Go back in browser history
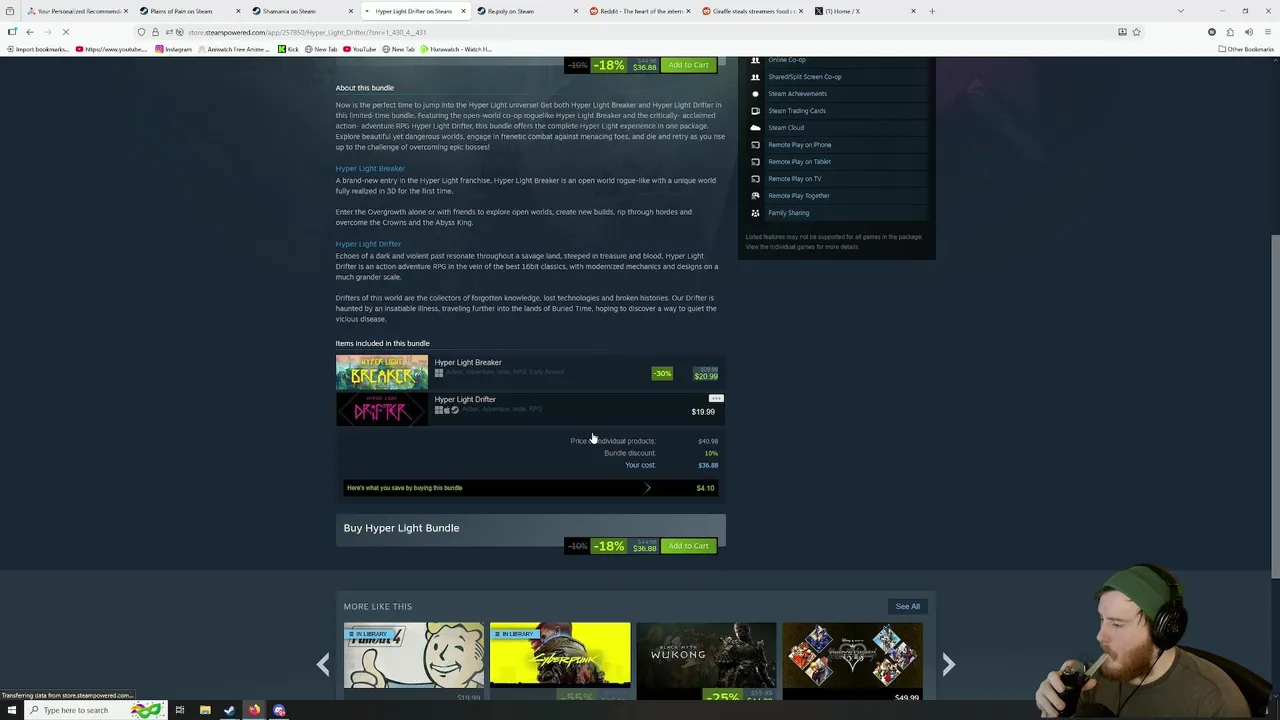 point(30,32)
